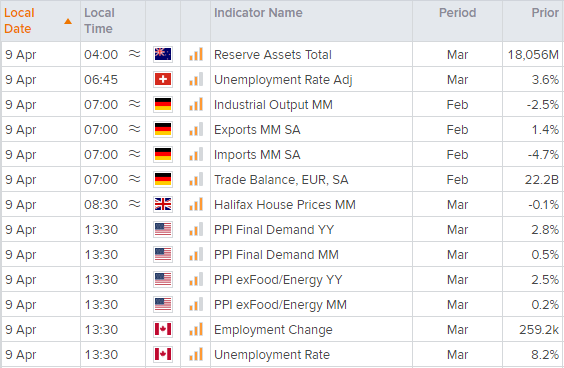Viewport: 564px width, 368px height.
Task: Click the Switzerland flag in Unemployment Rate Adj row
Action: tap(163, 79)
